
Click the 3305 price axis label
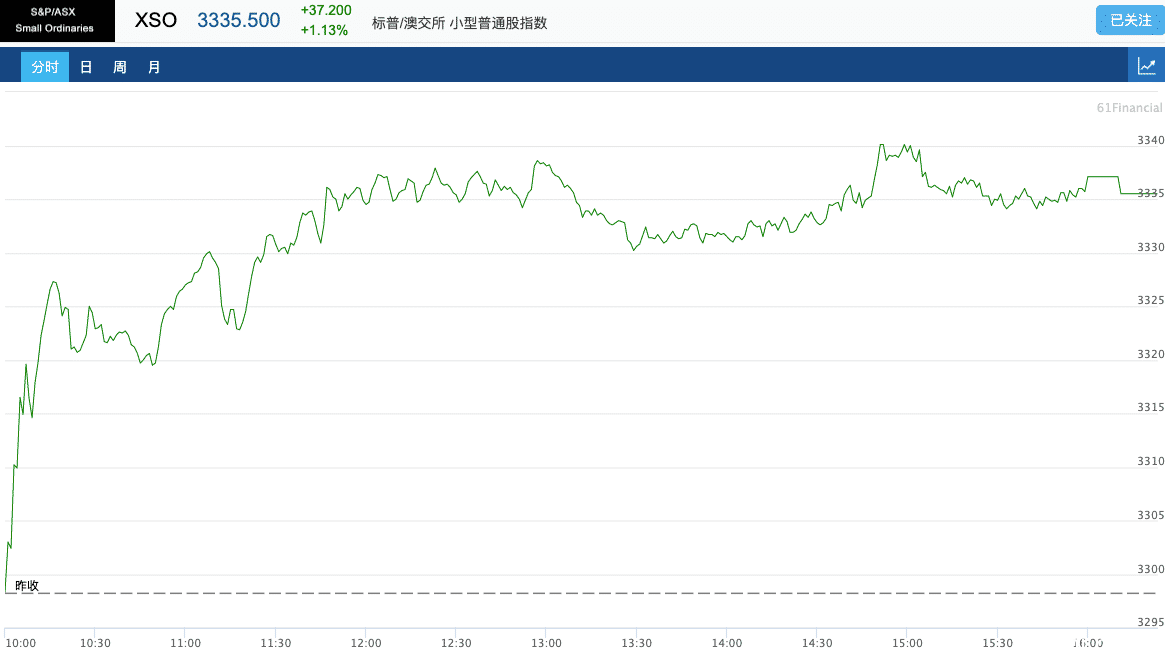pos(1150,515)
